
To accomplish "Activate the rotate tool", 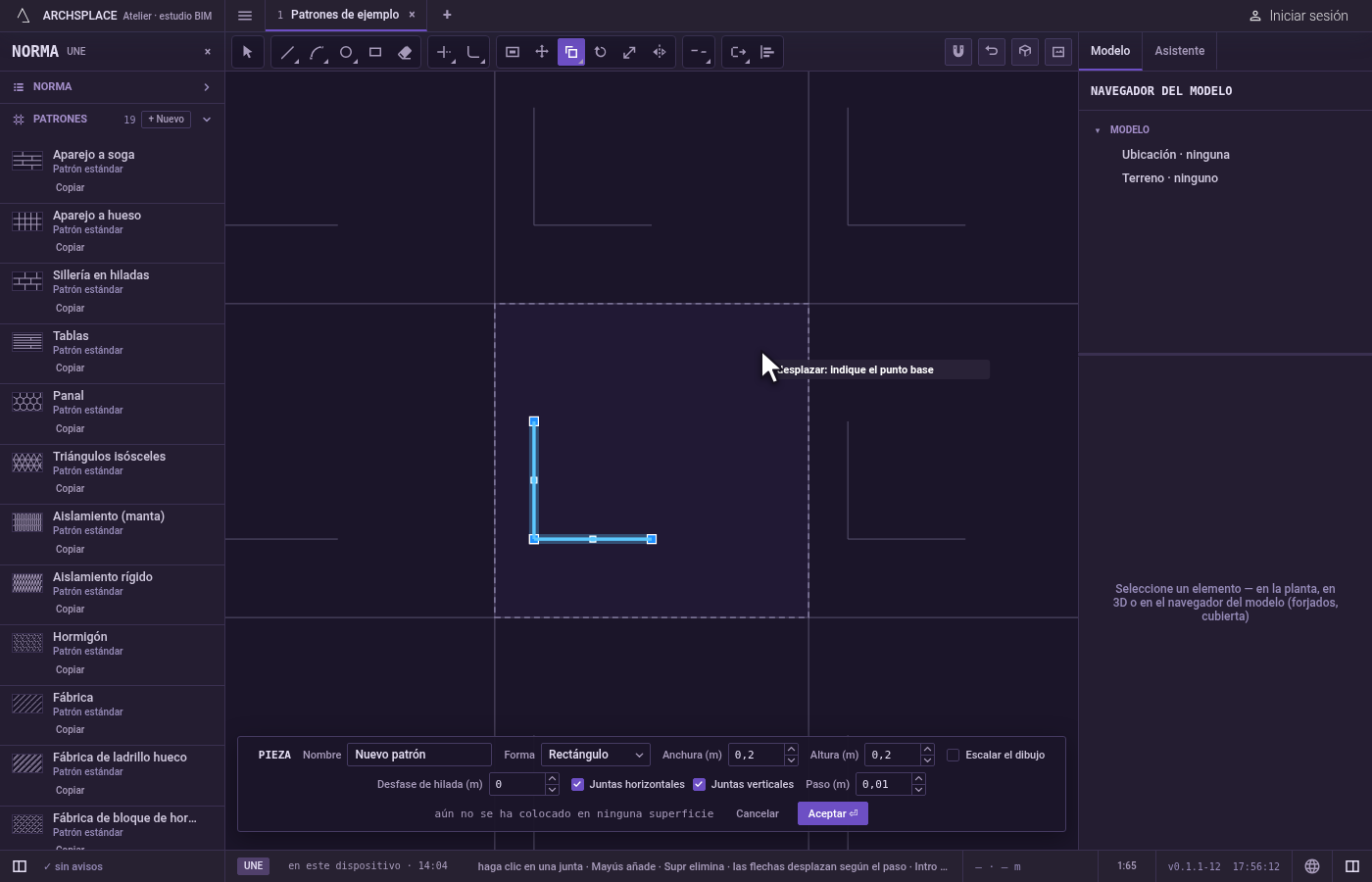I will tap(601, 52).
